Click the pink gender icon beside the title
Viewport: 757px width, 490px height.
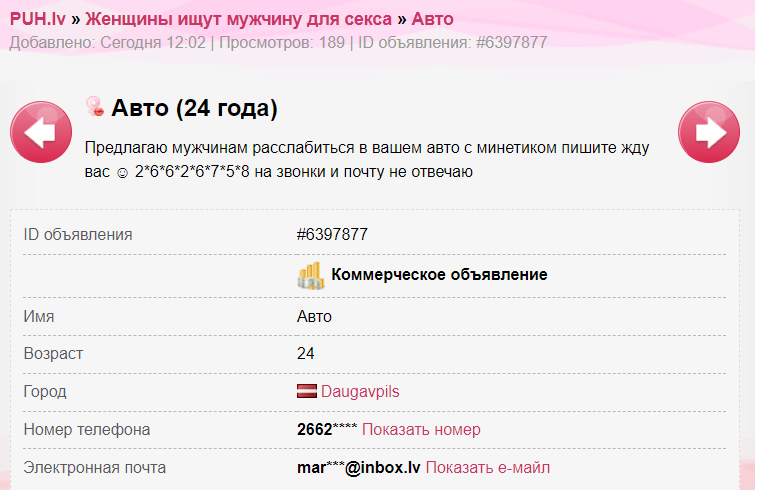click(x=95, y=107)
